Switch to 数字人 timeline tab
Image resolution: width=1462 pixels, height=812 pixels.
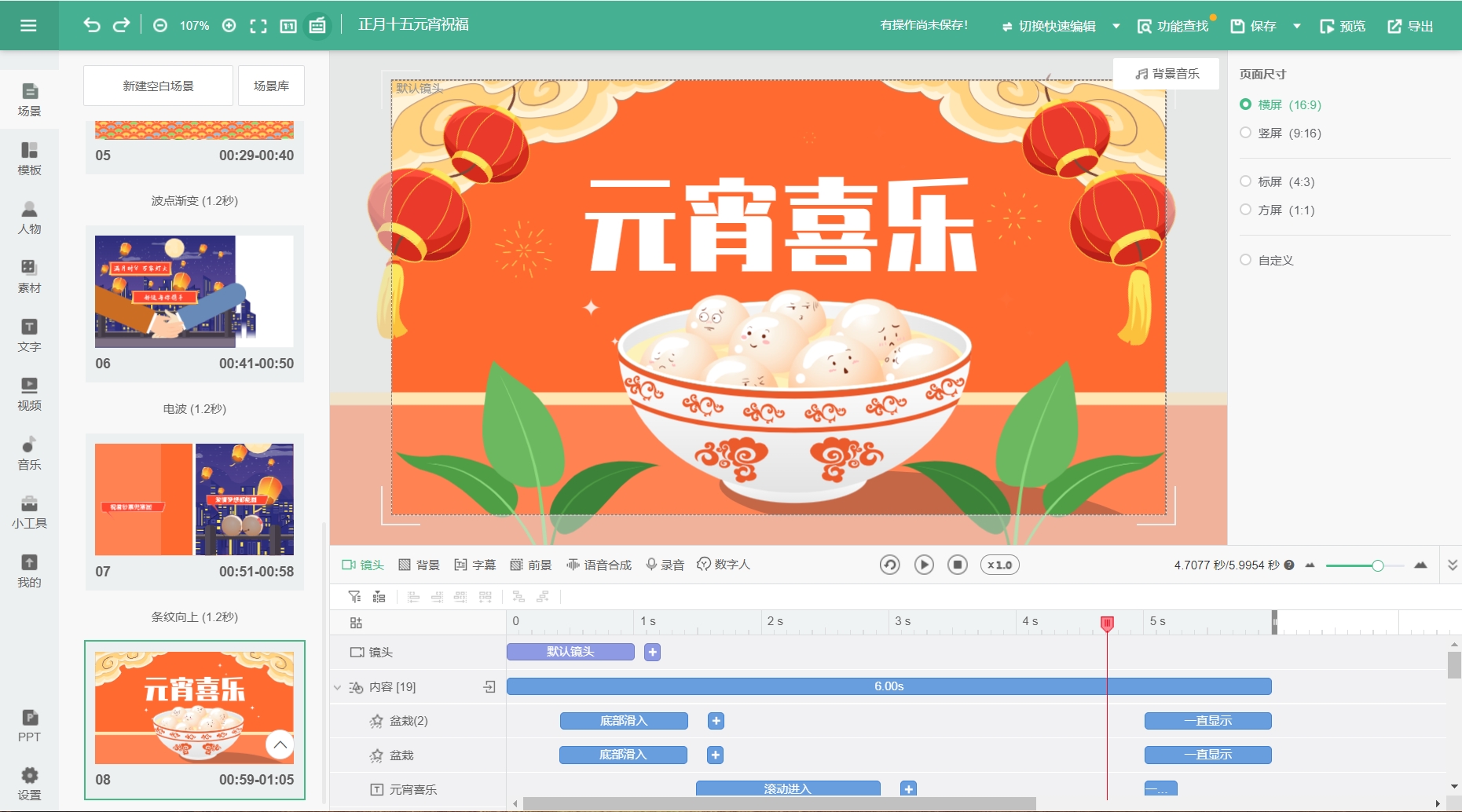(724, 565)
